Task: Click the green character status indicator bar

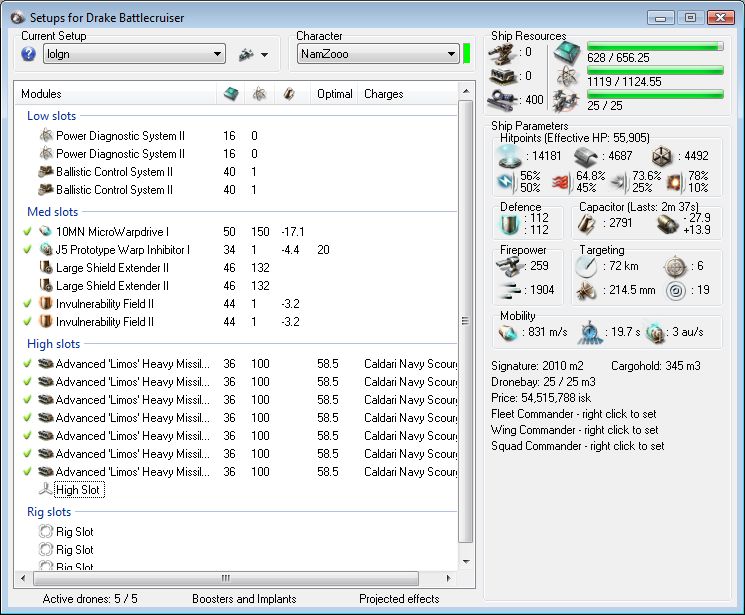Action: [466, 54]
